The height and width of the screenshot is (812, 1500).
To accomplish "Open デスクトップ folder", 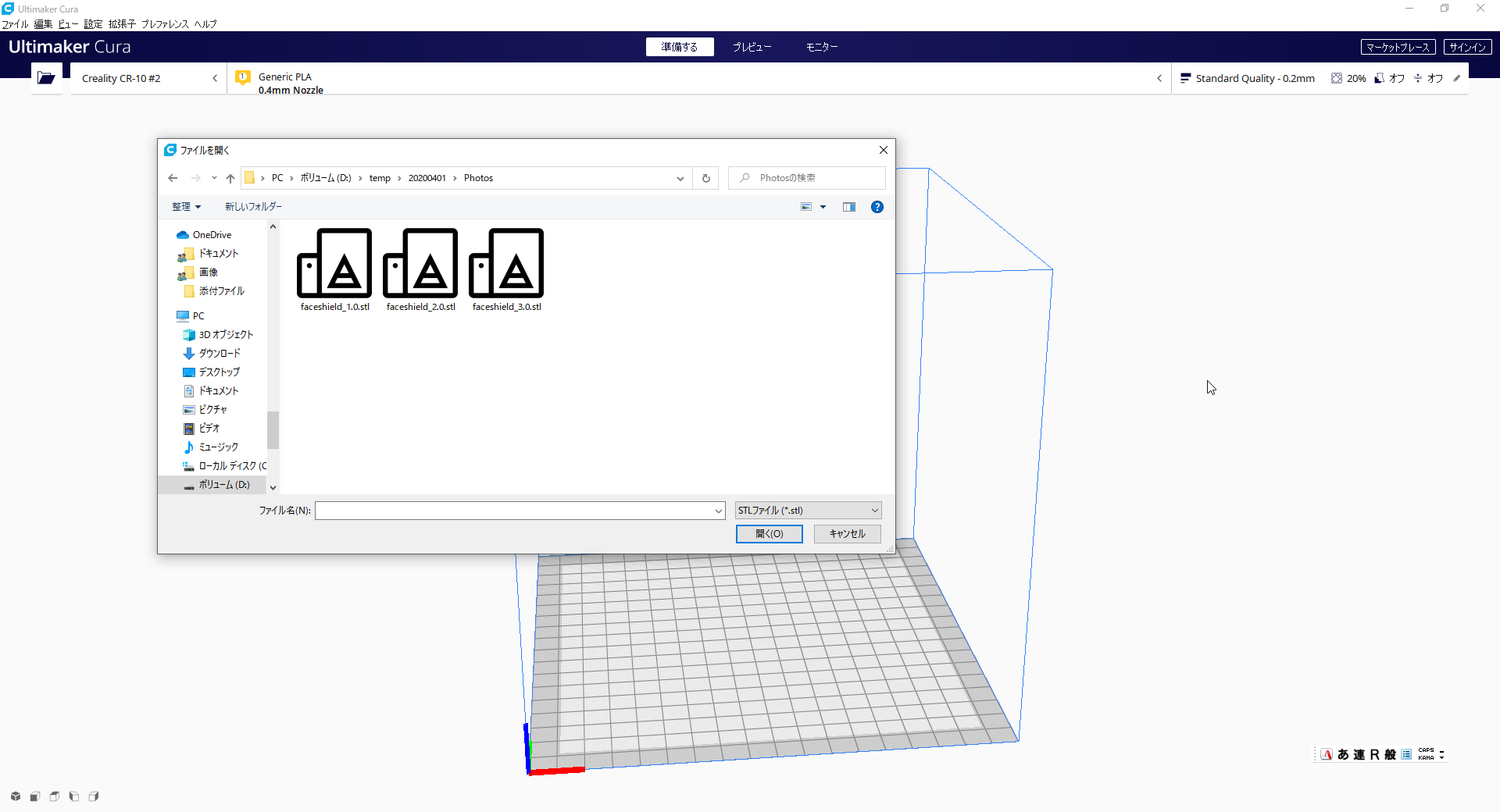I will pos(211,372).
